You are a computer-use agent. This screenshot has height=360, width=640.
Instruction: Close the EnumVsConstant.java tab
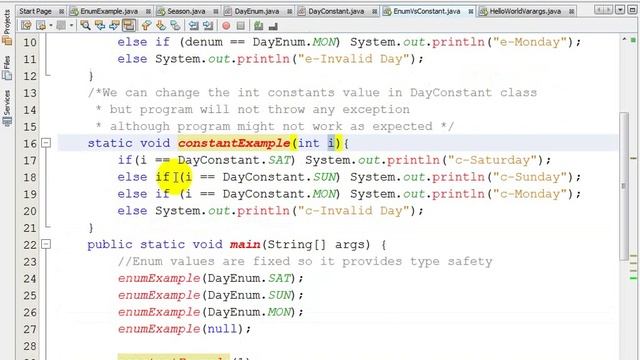(x=471, y=11)
